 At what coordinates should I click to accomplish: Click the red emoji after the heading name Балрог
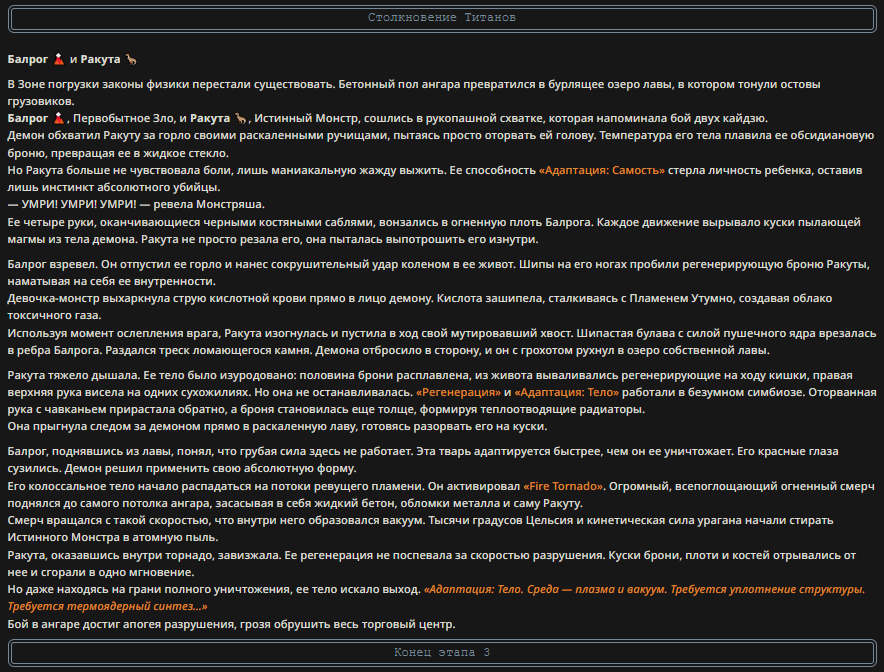59,59
